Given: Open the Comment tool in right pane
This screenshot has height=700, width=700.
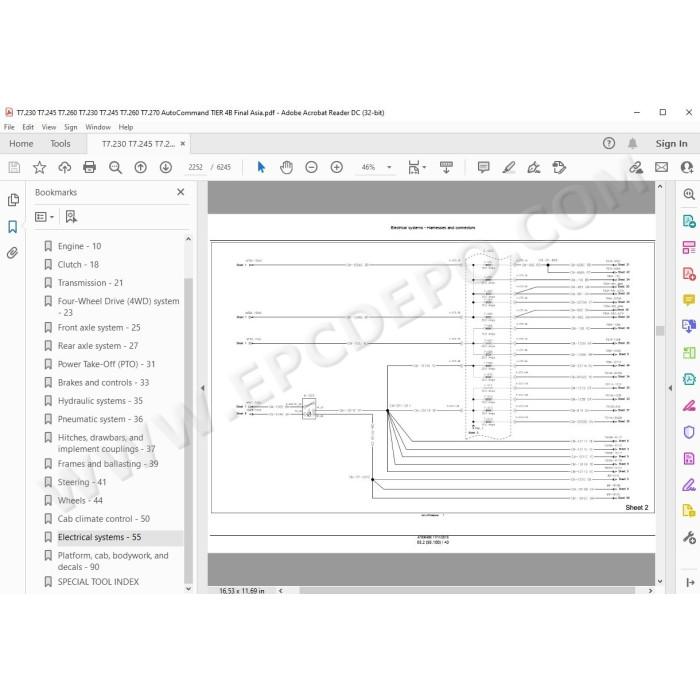Looking at the screenshot, I should click(x=689, y=300).
